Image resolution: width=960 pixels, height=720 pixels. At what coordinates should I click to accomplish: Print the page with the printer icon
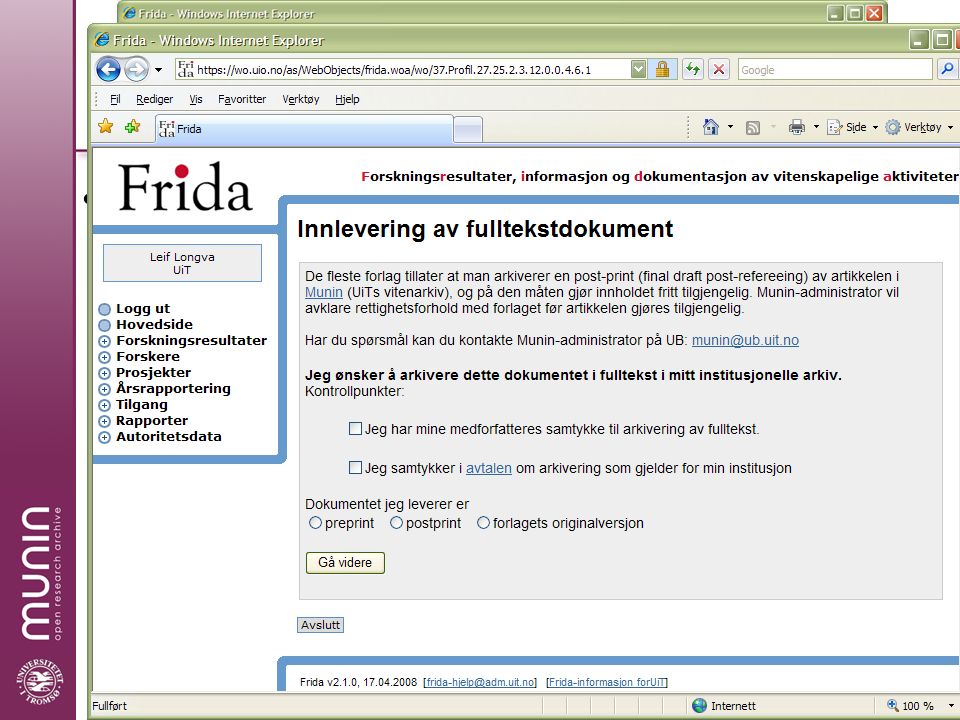pyautogui.click(x=797, y=127)
